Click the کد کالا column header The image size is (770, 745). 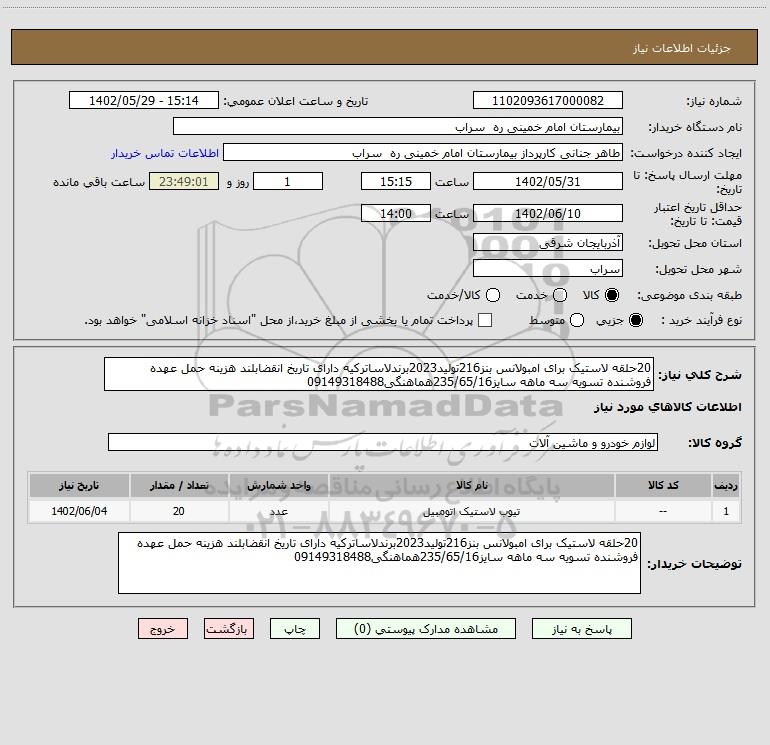(663, 485)
